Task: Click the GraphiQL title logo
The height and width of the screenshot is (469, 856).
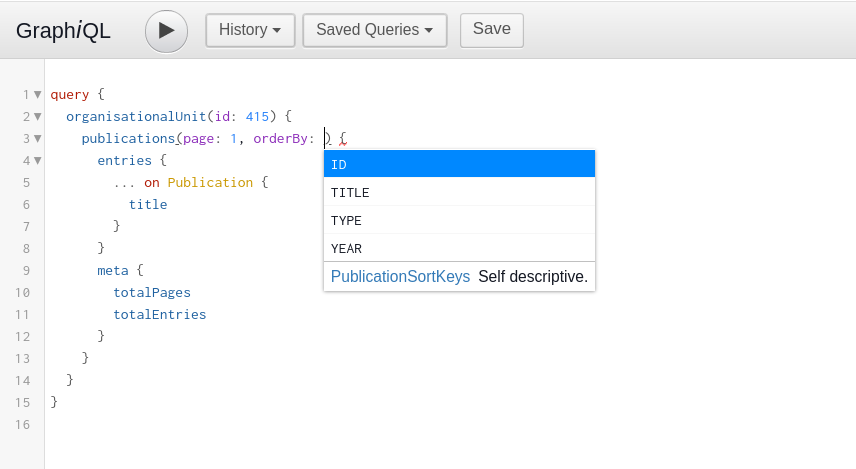Action: (x=63, y=31)
